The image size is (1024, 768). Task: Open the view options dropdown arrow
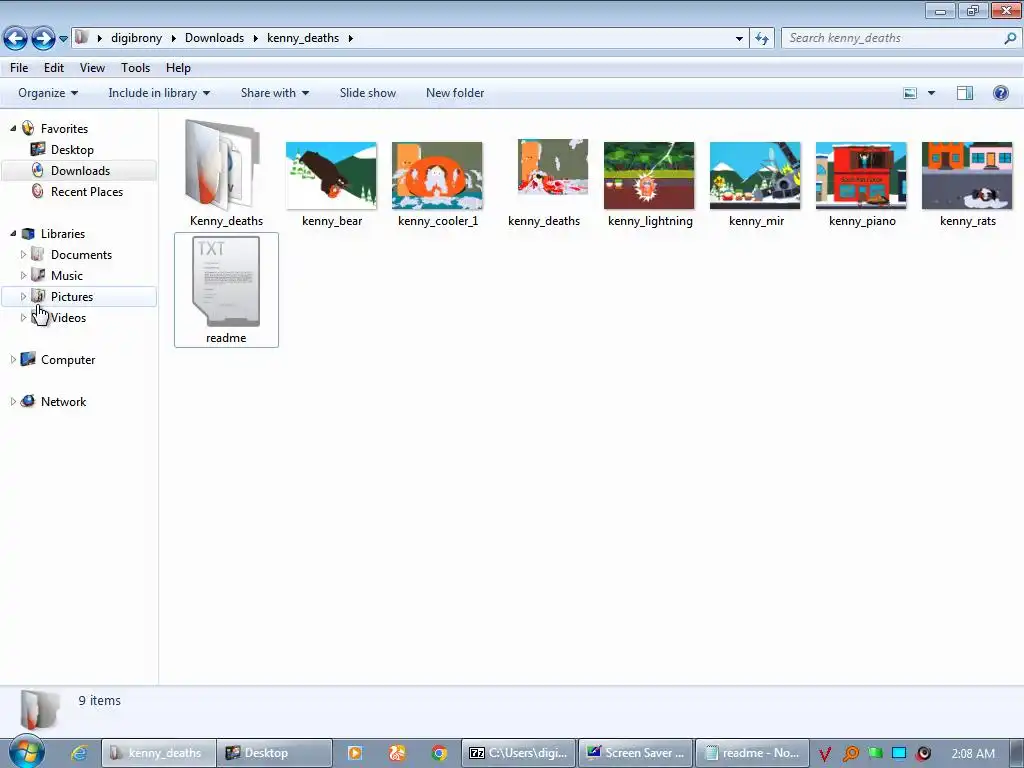pyautogui.click(x=931, y=93)
